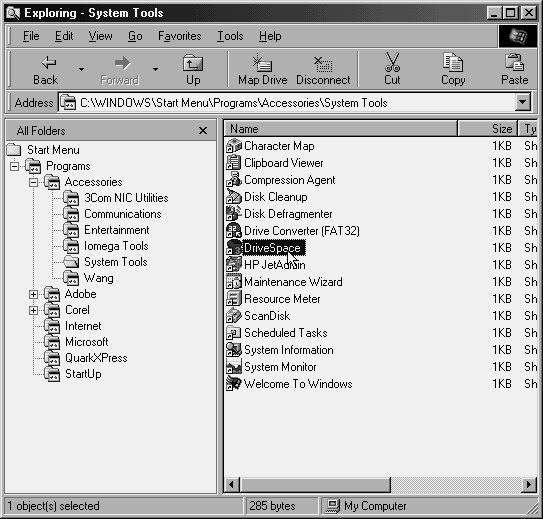Click the Cut scissors icon

392,62
